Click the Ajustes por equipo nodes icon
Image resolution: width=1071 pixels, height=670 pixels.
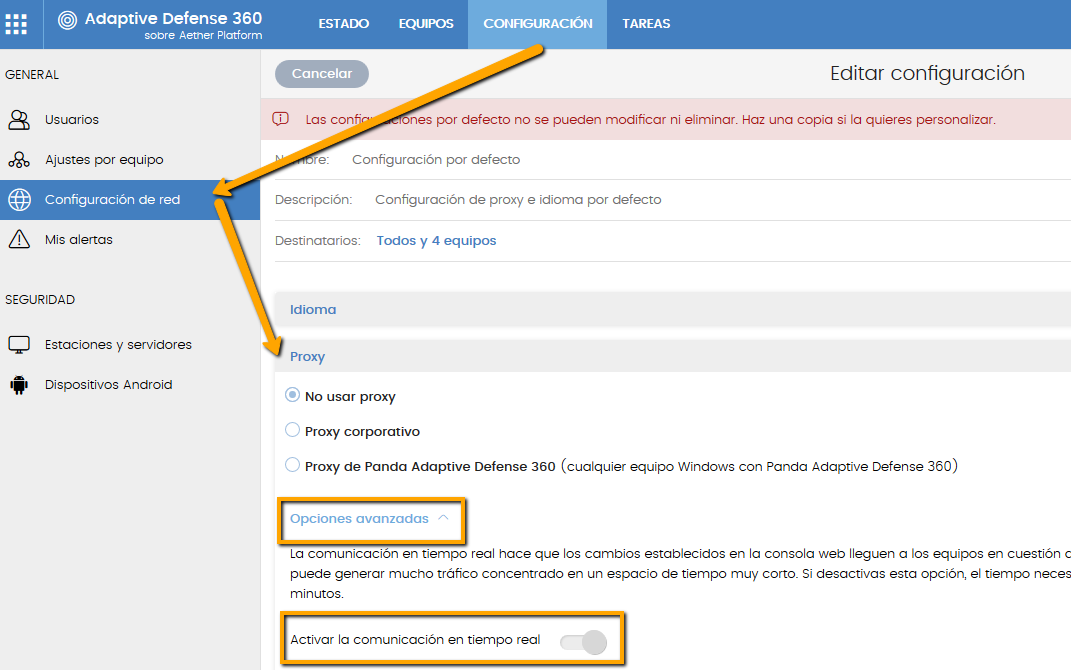pos(19,160)
